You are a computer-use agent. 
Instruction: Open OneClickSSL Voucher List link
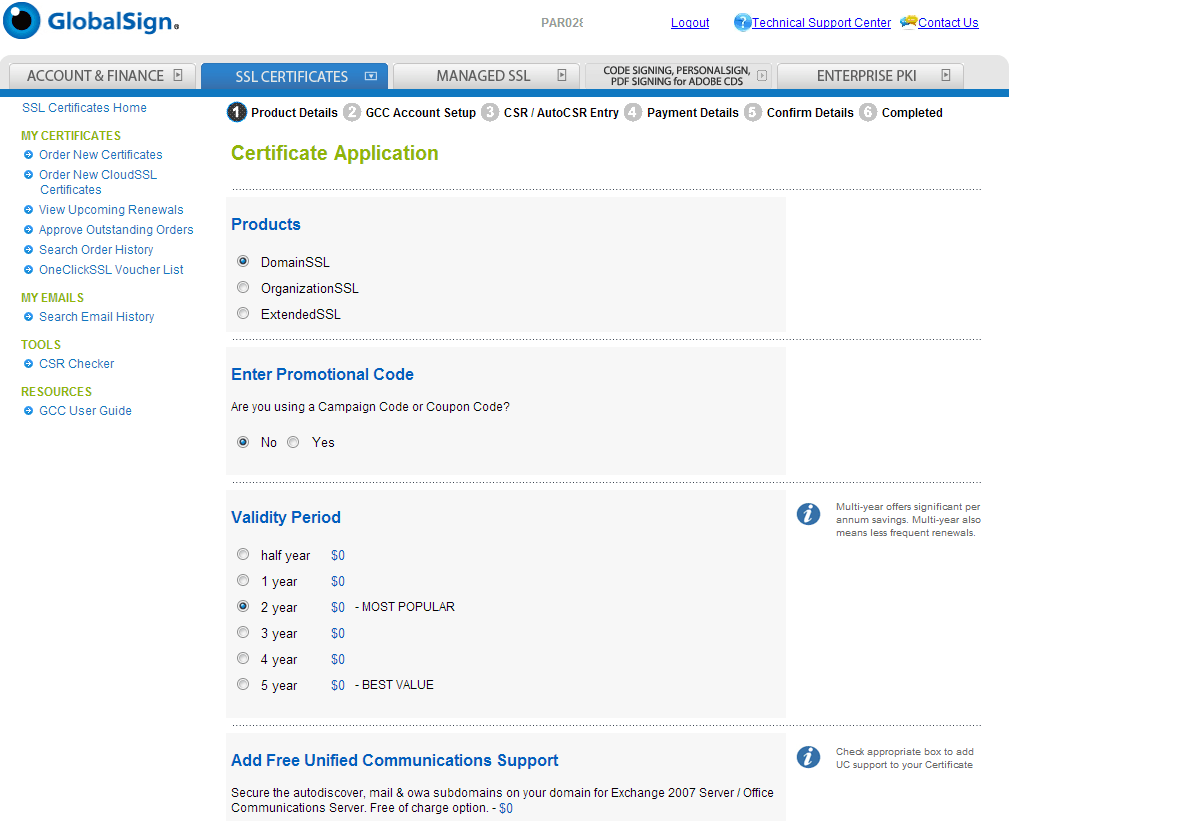(111, 269)
